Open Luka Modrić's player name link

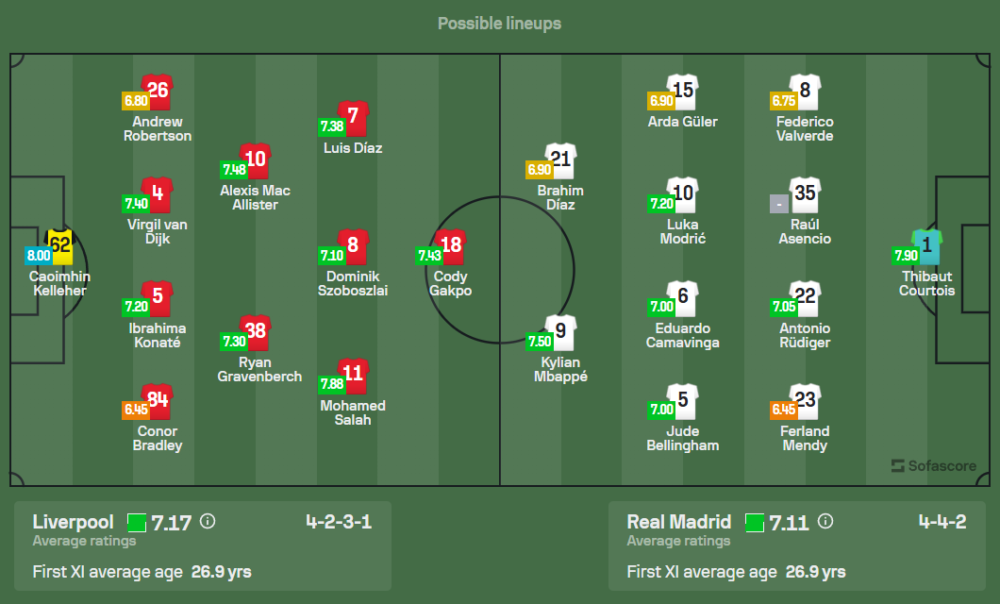click(683, 232)
